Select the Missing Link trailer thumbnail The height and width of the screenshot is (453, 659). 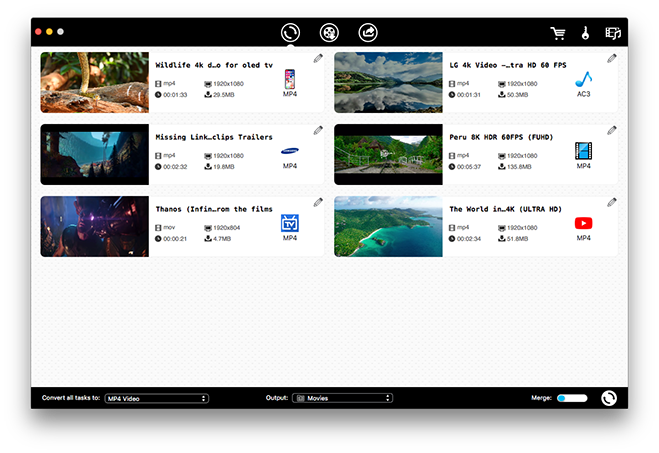[x=95, y=154]
